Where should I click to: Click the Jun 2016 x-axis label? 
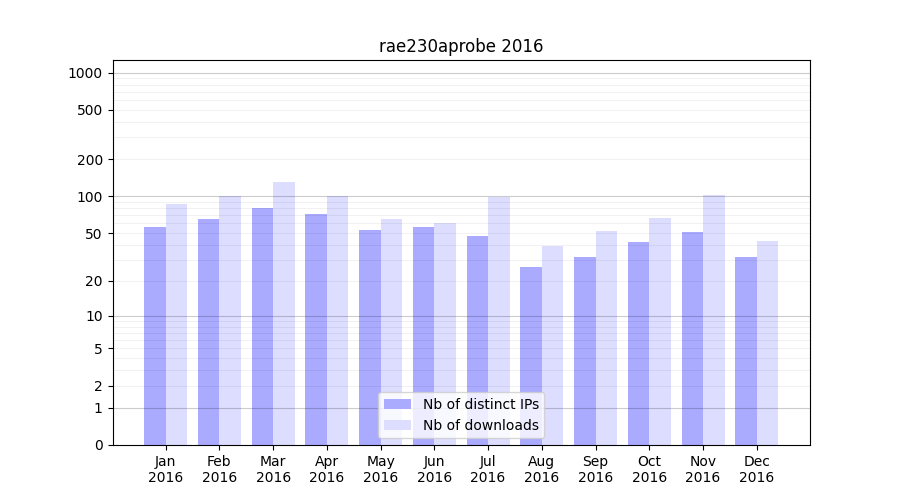click(x=434, y=469)
